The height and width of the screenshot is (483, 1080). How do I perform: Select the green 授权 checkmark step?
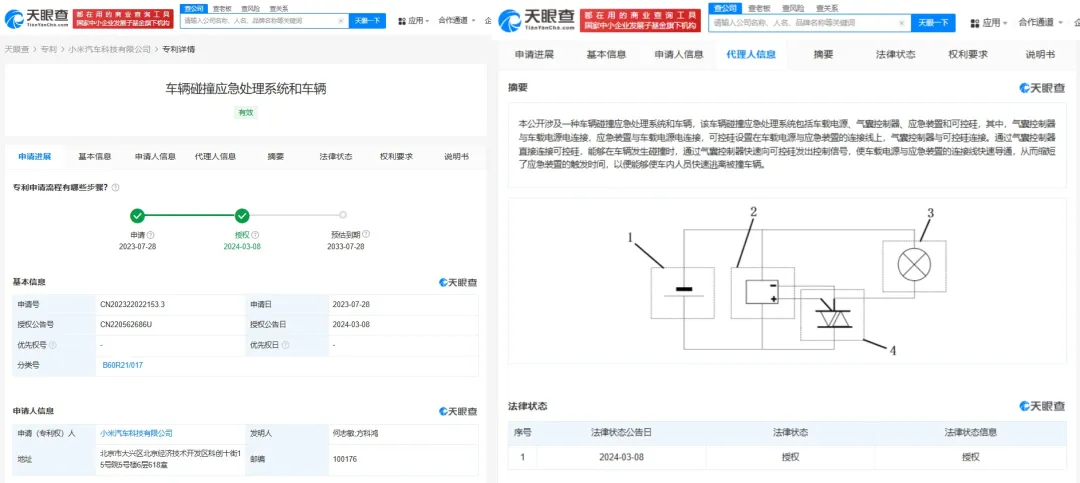(242, 216)
